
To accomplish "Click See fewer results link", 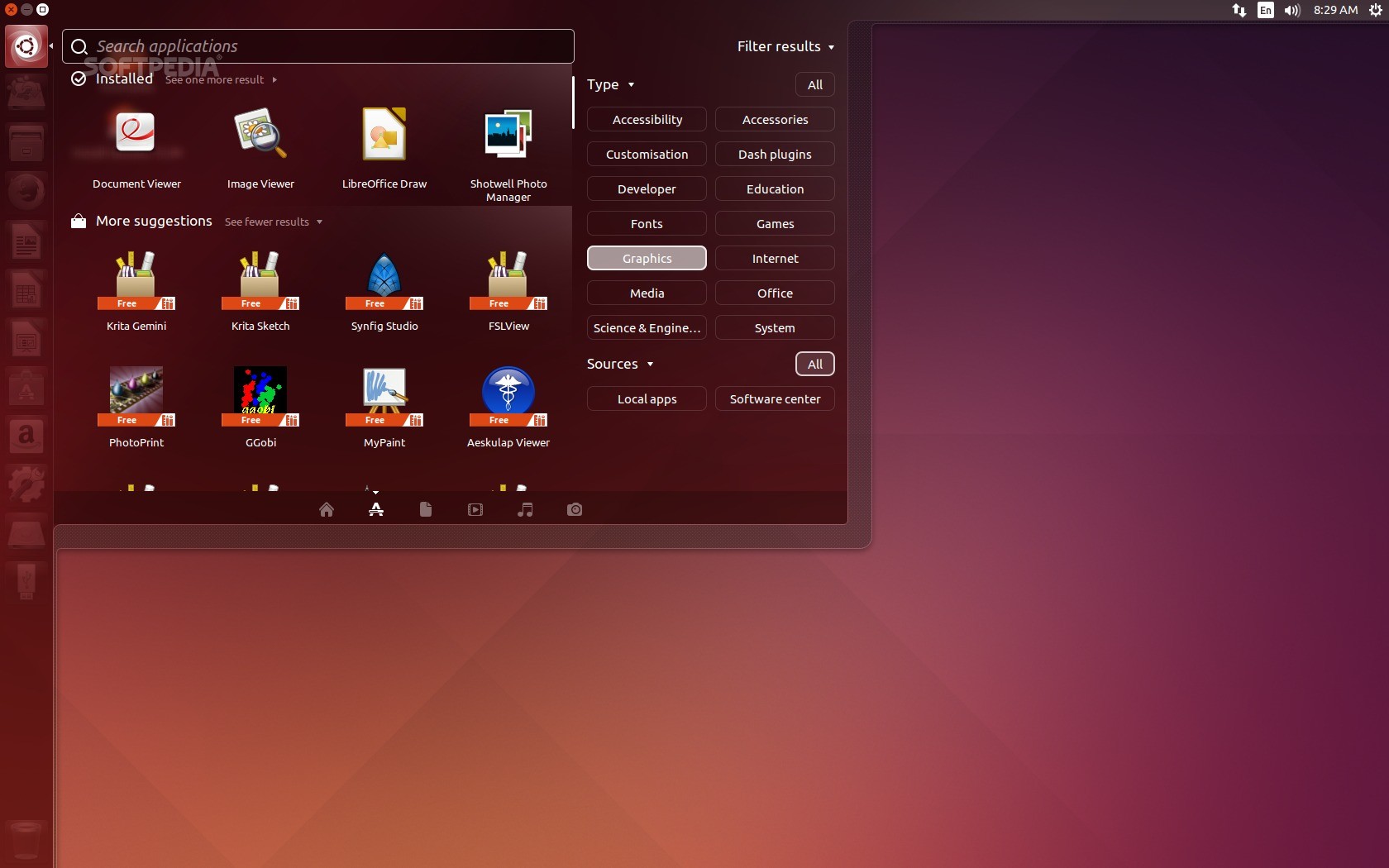I will [x=273, y=222].
